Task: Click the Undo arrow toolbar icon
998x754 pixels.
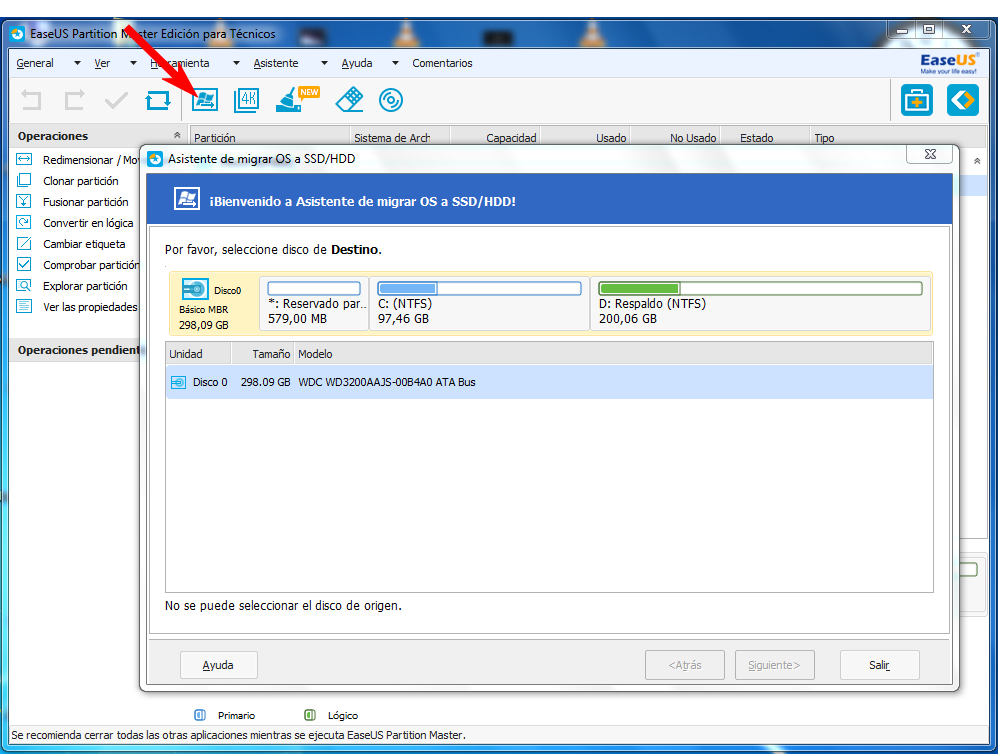Action: coord(31,101)
